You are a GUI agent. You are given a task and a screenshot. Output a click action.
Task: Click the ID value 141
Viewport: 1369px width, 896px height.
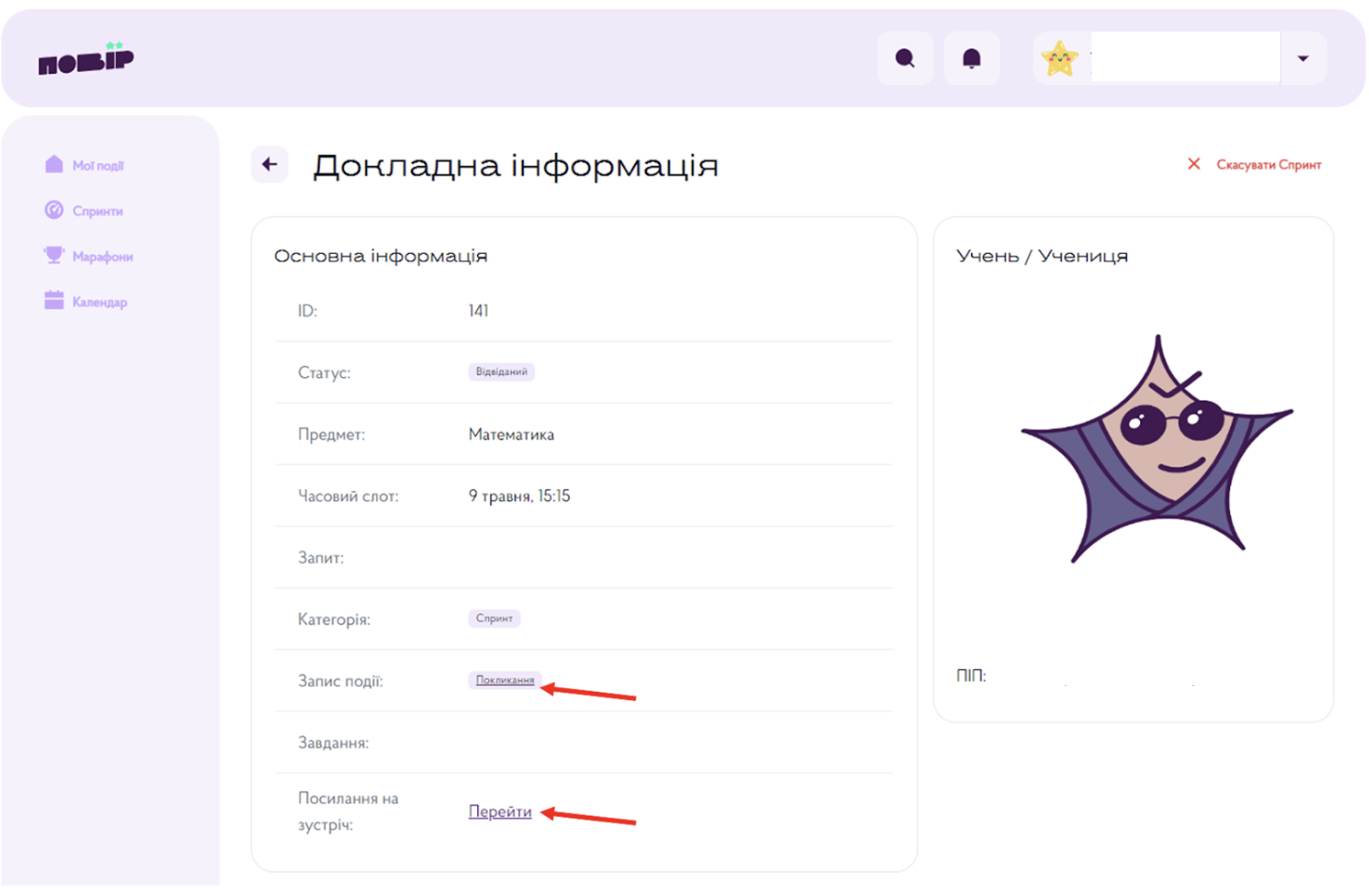[x=478, y=311]
